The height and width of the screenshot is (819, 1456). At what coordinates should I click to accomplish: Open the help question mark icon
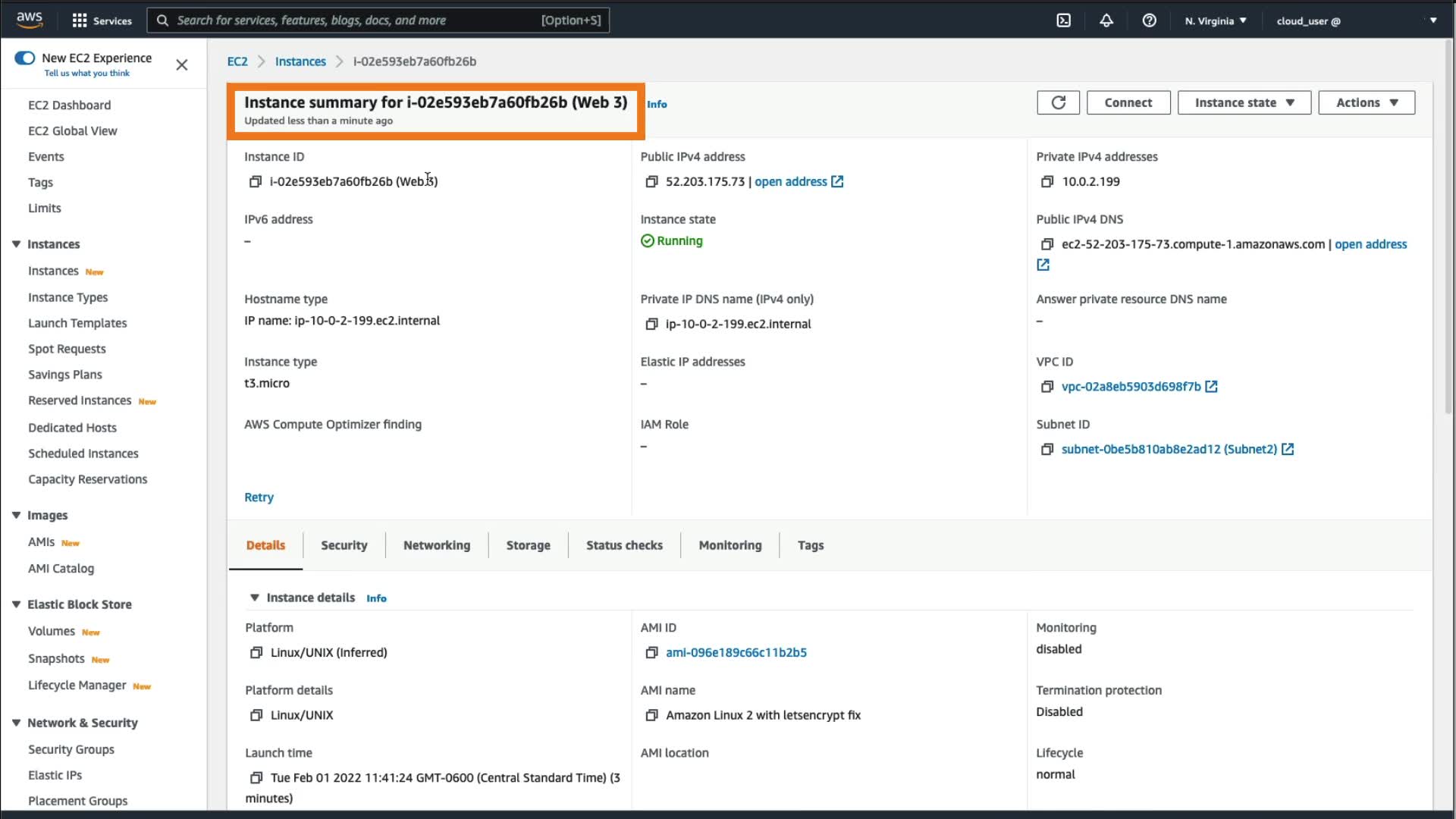1149,20
